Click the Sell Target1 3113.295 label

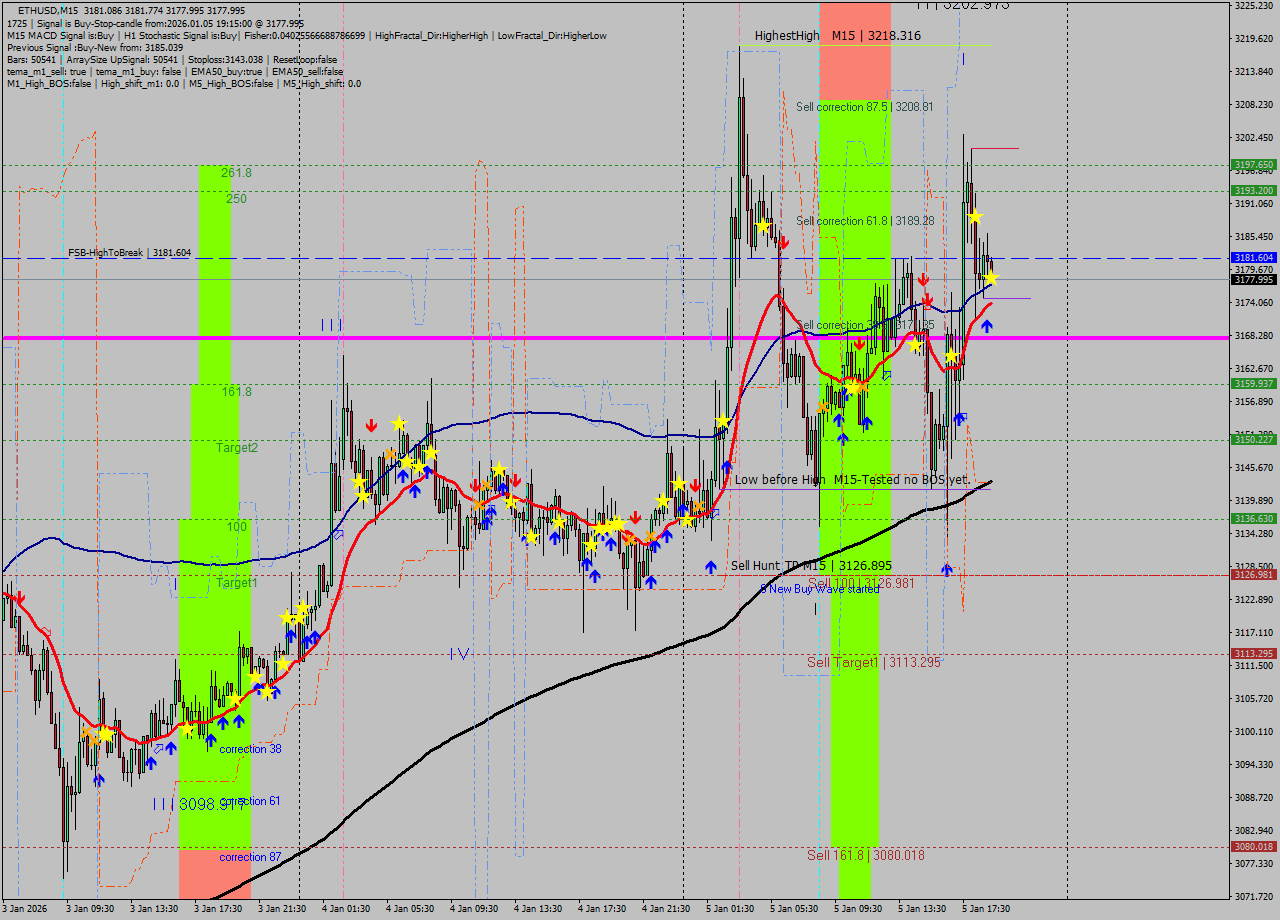coord(874,662)
